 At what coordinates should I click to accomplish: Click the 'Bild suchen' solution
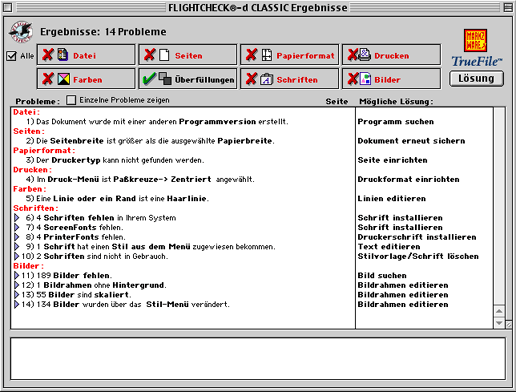382,276
